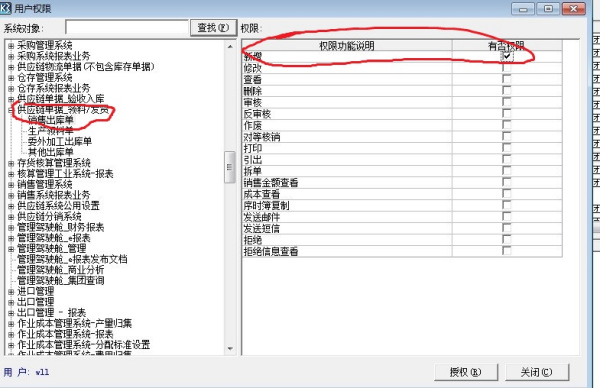Uncheck the 新增 permission checkbox
600x388 pixels.
[507, 56]
